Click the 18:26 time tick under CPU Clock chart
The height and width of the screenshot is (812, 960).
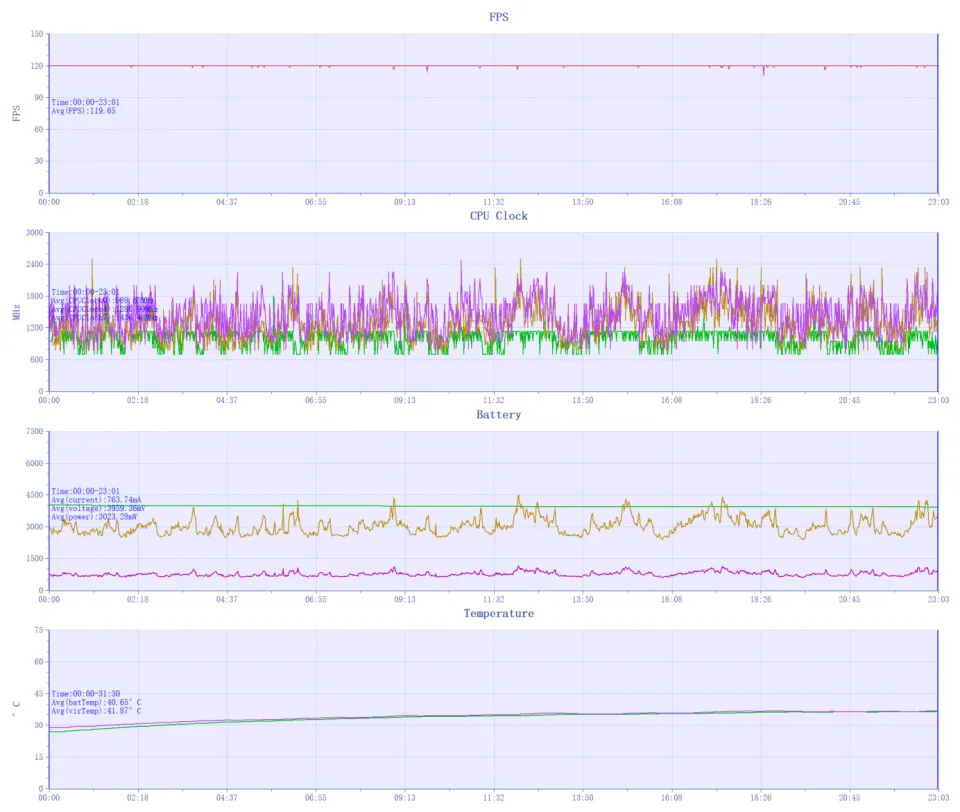(x=760, y=400)
